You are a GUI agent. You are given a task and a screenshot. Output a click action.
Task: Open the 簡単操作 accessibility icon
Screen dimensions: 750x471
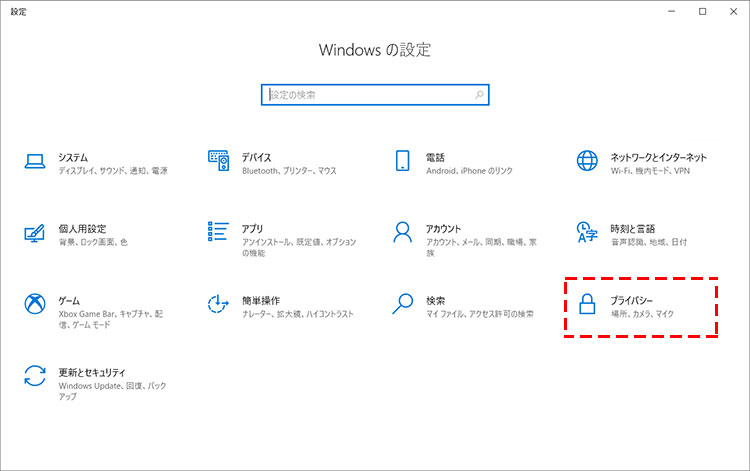(x=218, y=304)
